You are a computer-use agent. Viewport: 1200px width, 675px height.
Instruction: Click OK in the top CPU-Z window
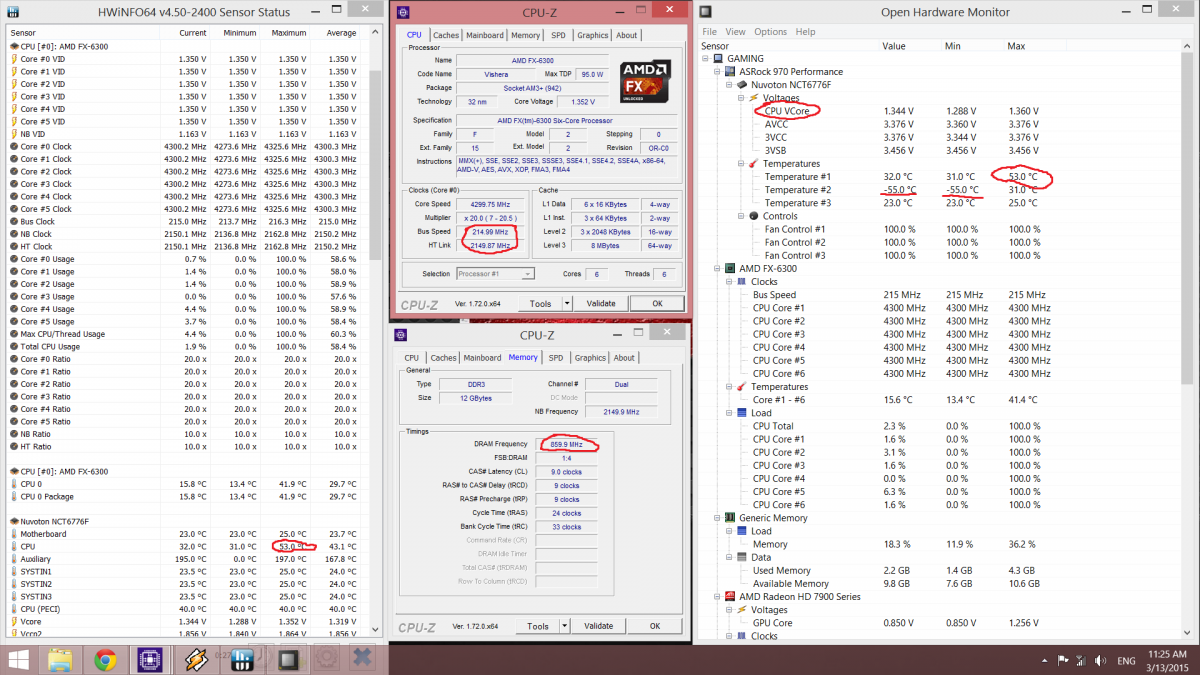tap(657, 304)
